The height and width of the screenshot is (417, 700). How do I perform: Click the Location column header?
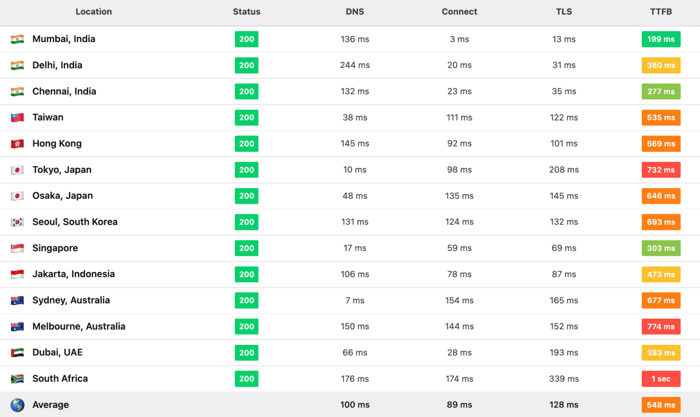click(x=93, y=12)
